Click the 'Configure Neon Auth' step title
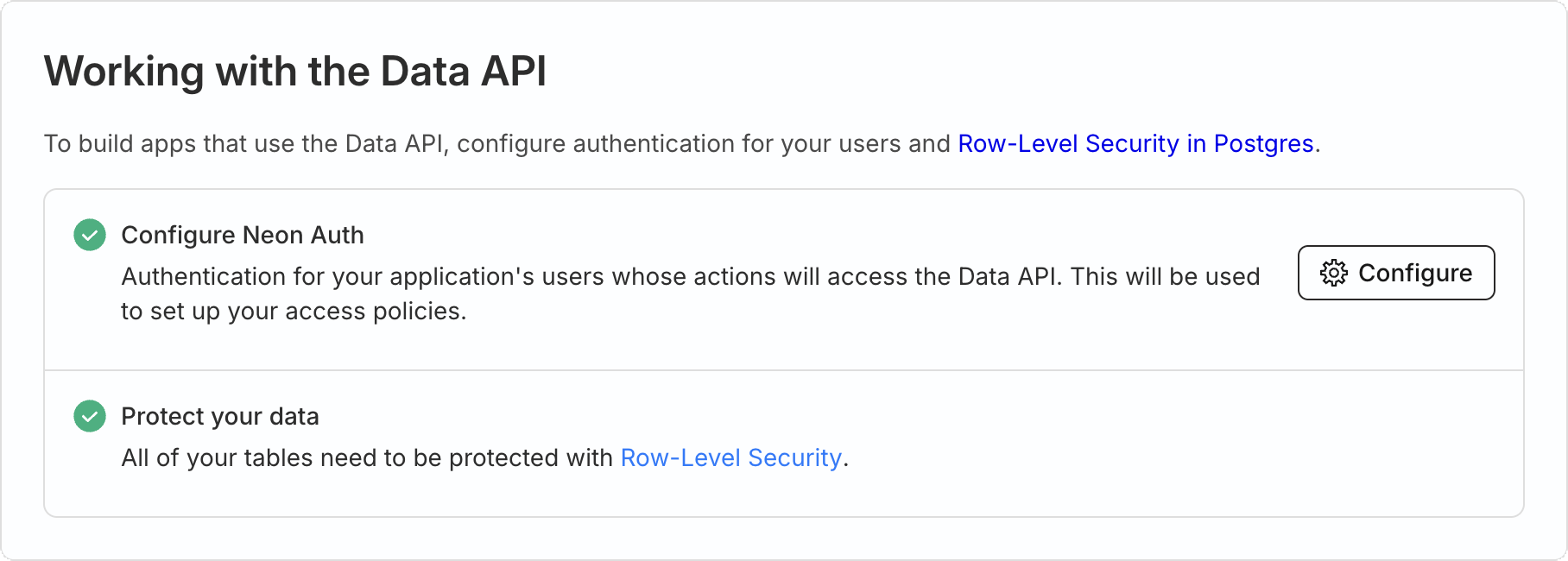The image size is (1568, 561). tap(243, 235)
